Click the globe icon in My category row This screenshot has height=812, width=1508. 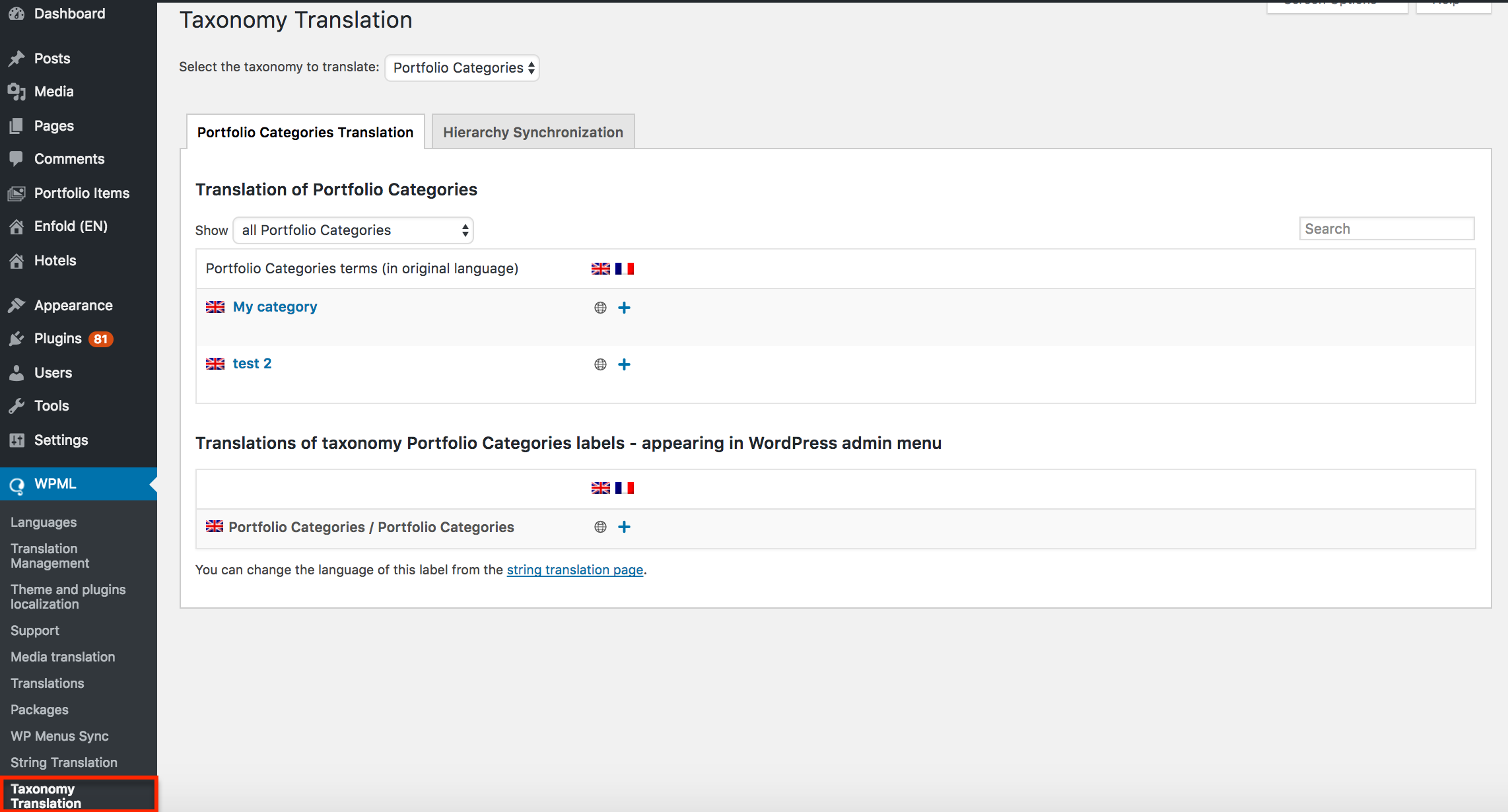pyautogui.click(x=600, y=308)
